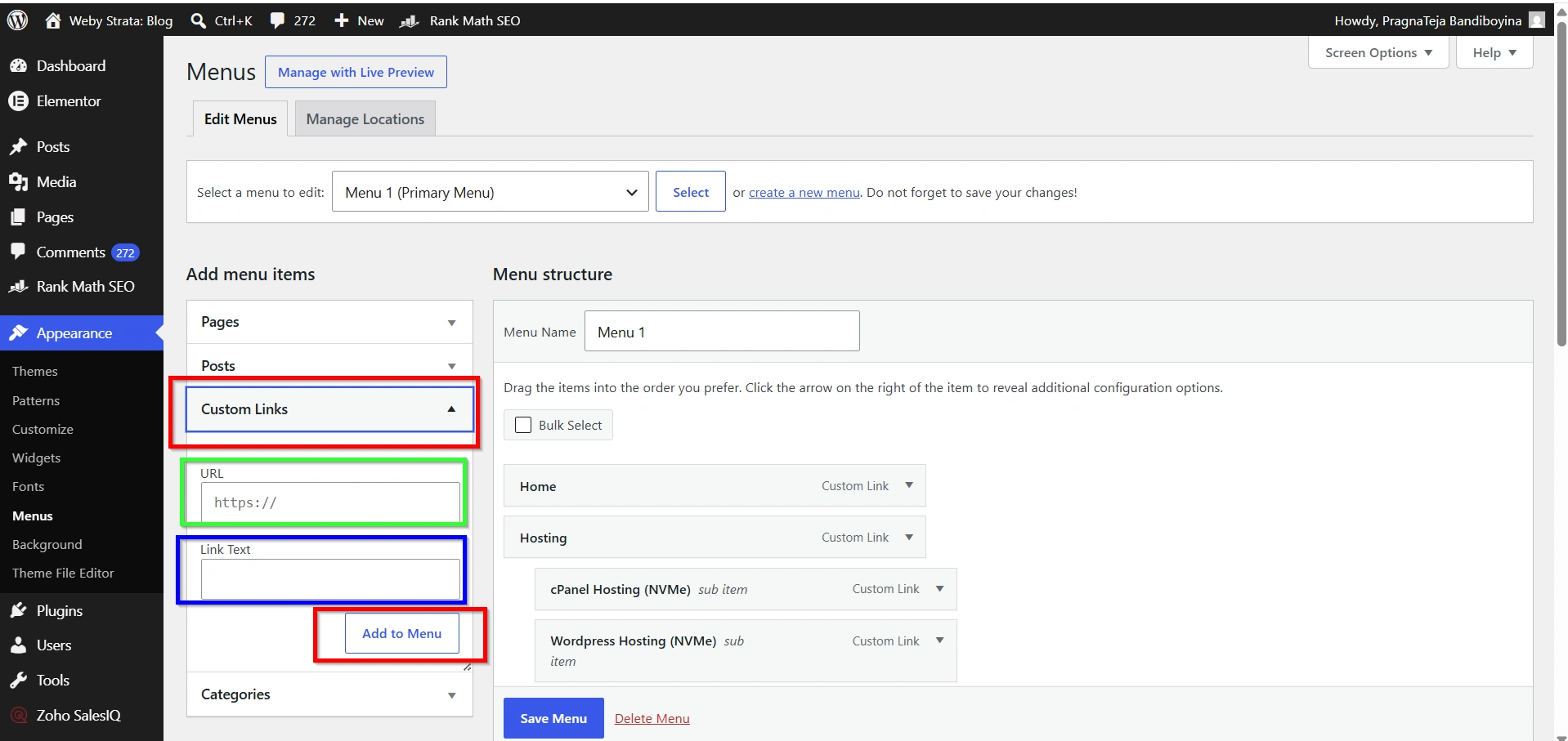Open the Help dropdown
The height and width of the screenshot is (741, 1568).
1494,52
